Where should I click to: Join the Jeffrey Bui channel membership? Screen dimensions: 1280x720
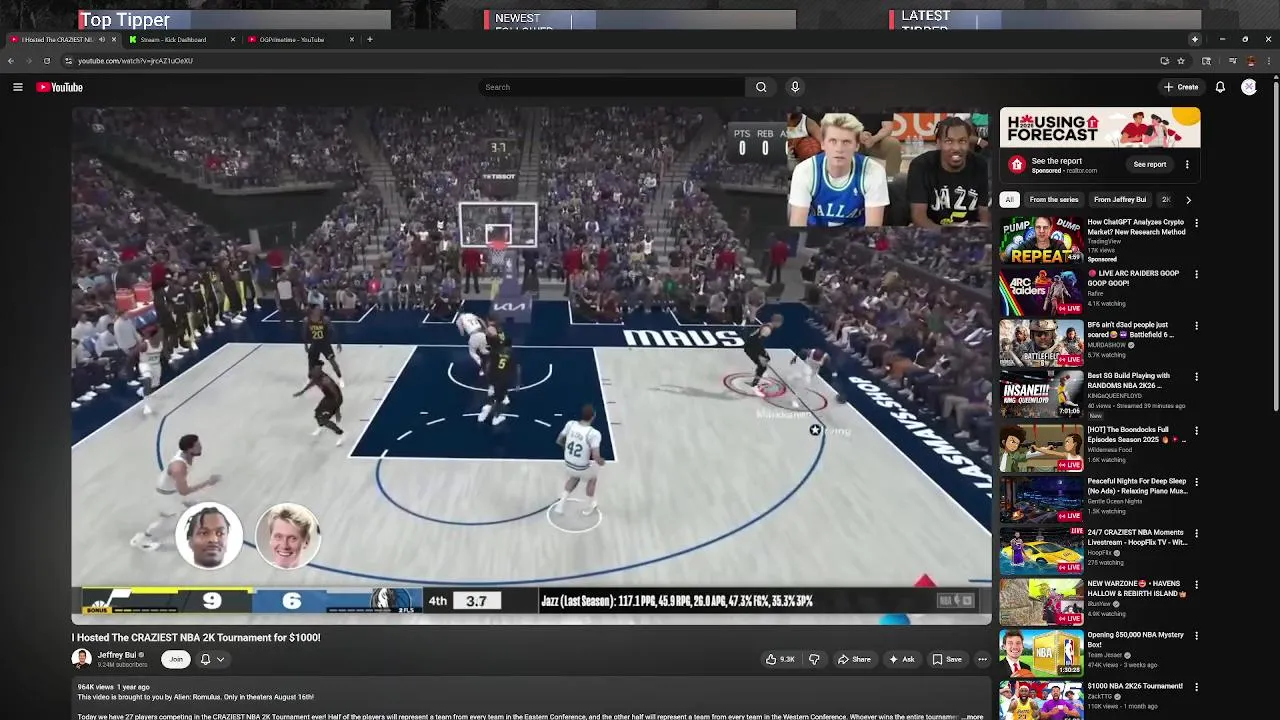(176, 659)
